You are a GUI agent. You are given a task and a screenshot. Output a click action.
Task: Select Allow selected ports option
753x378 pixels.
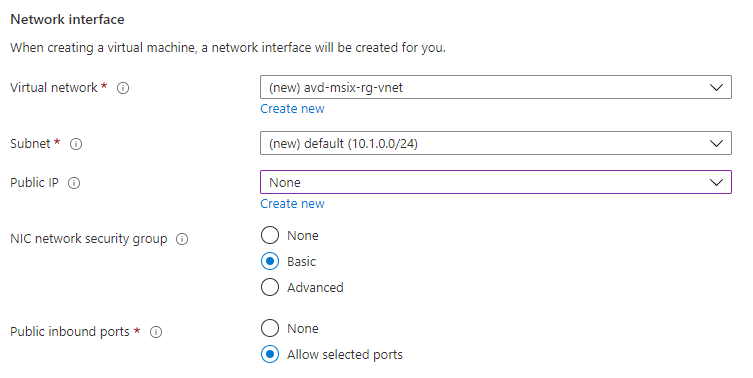pyautogui.click(x=270, y=354)
